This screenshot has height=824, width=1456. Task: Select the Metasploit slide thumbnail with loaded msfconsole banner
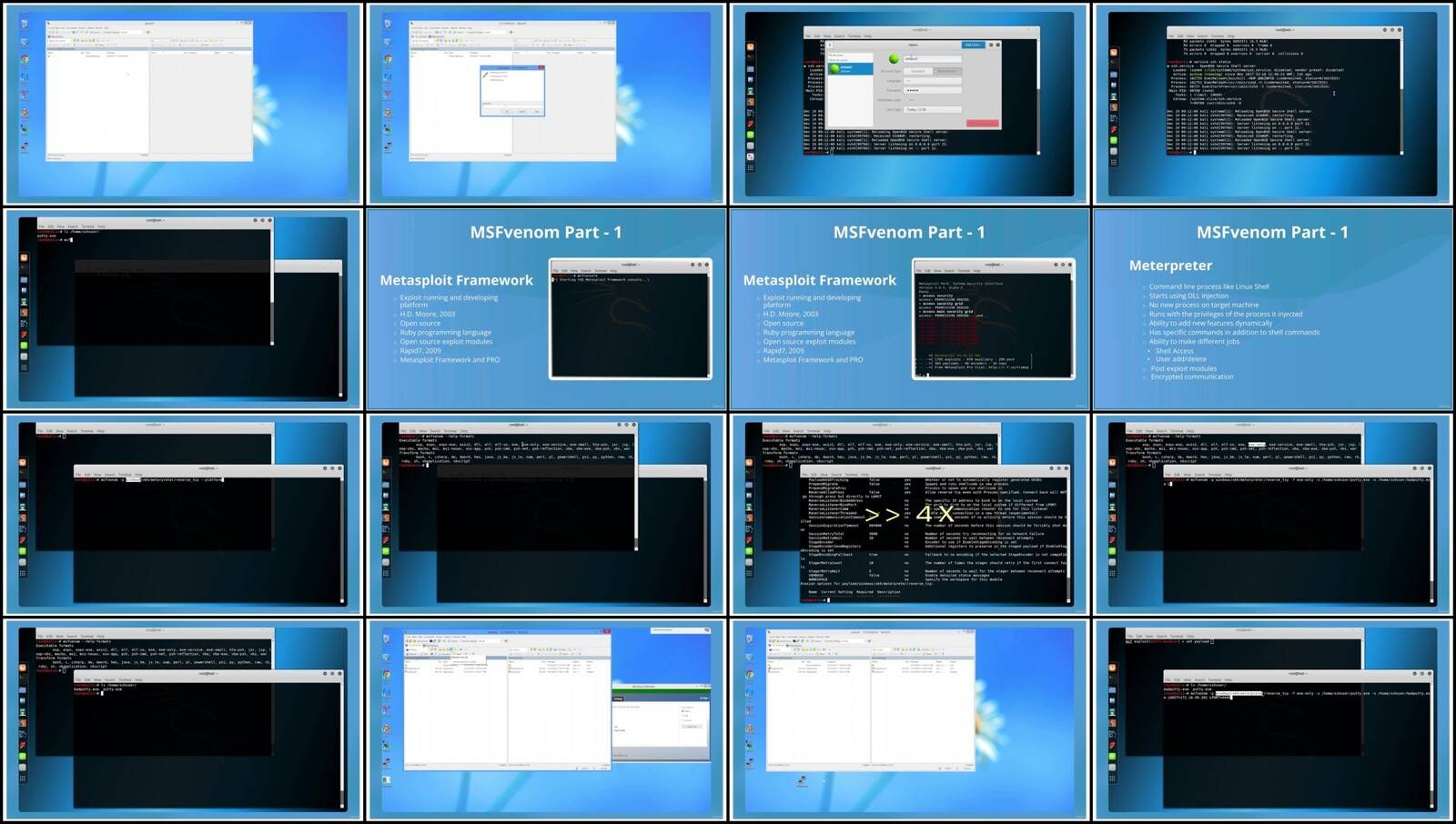pos(909,309)
